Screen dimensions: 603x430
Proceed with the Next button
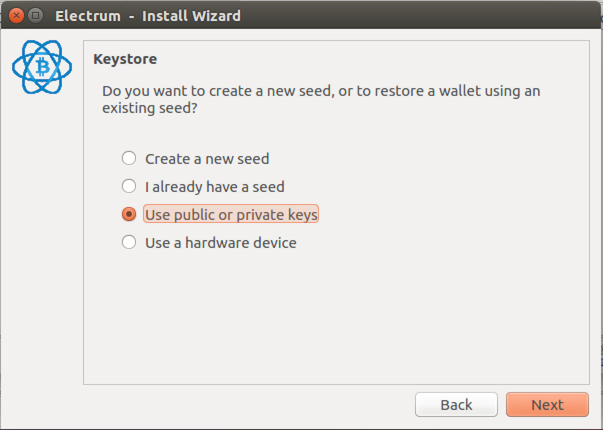click(x=547, y=405)
